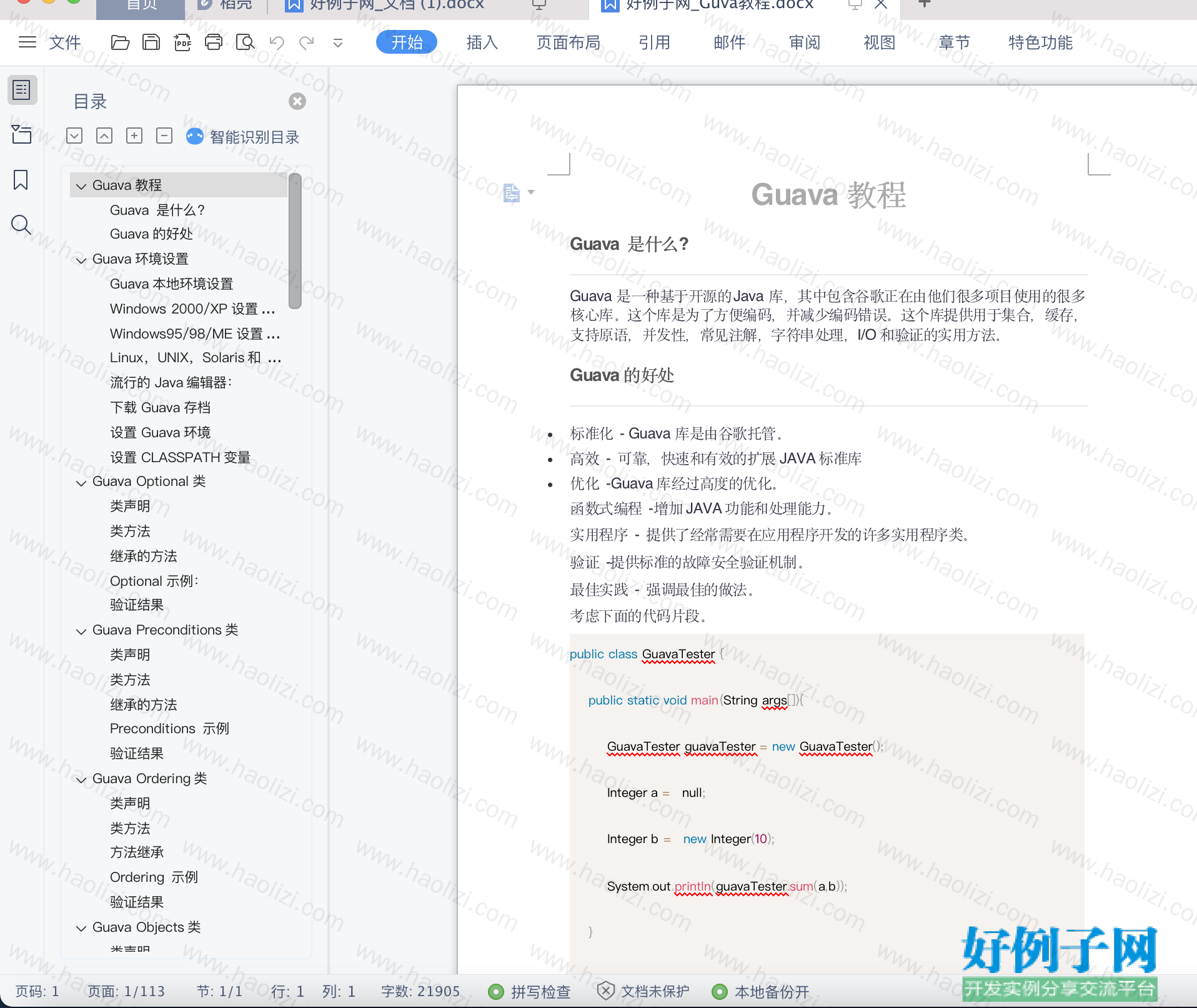
Task: Close the 目录 panel
Action: pyautogui.click(x=297, y=101)
